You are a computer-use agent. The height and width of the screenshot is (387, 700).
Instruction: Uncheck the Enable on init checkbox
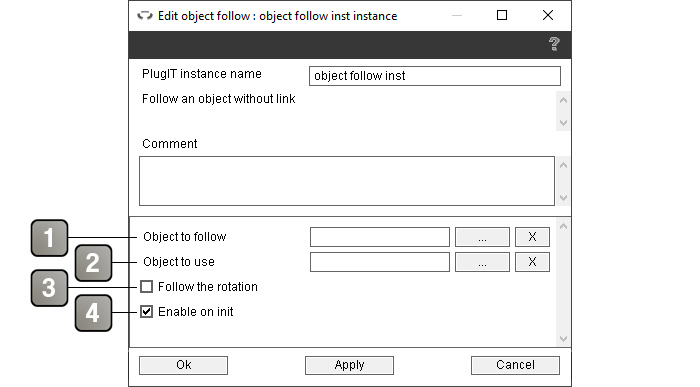tap(146, 312)
